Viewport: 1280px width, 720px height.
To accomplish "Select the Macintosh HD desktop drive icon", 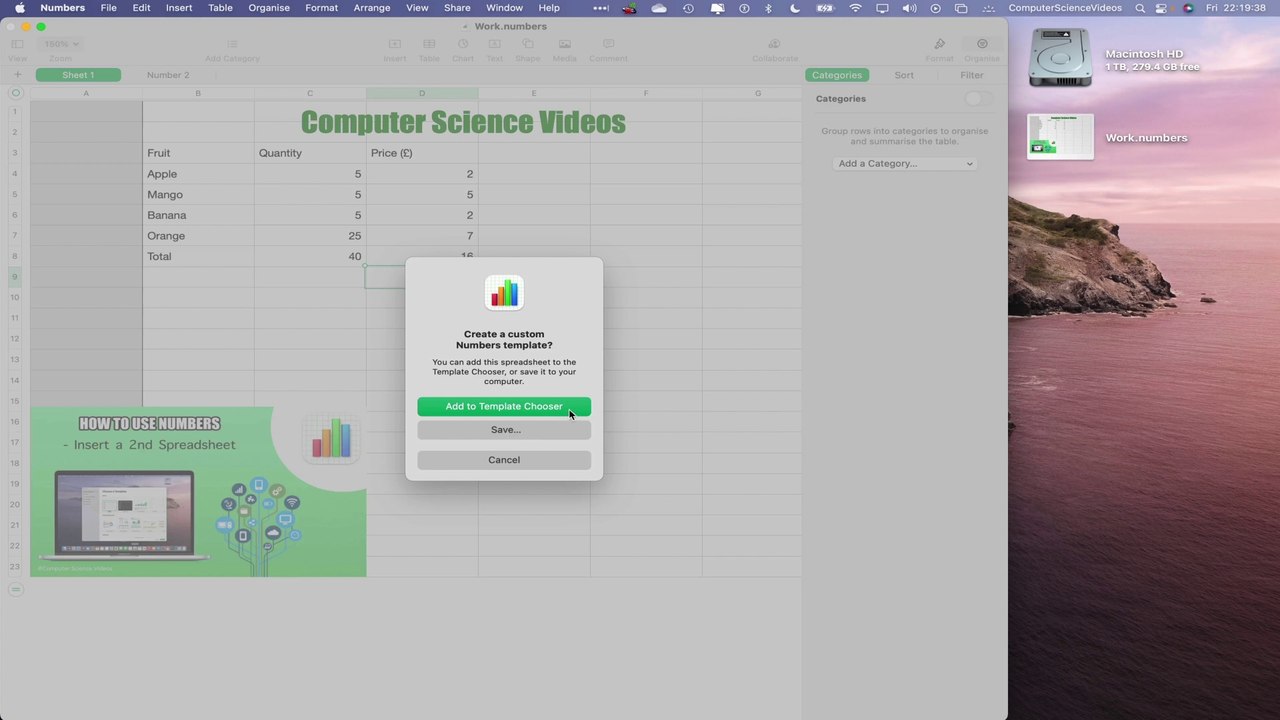I will pyautogui.click(x=1061, y=57).
